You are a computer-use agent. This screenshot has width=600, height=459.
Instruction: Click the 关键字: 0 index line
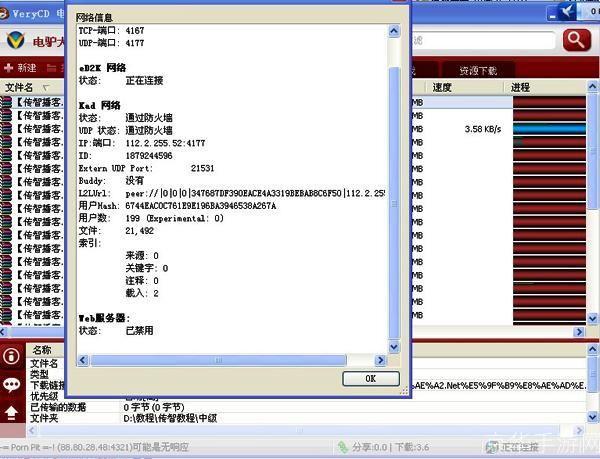(147, 268)
